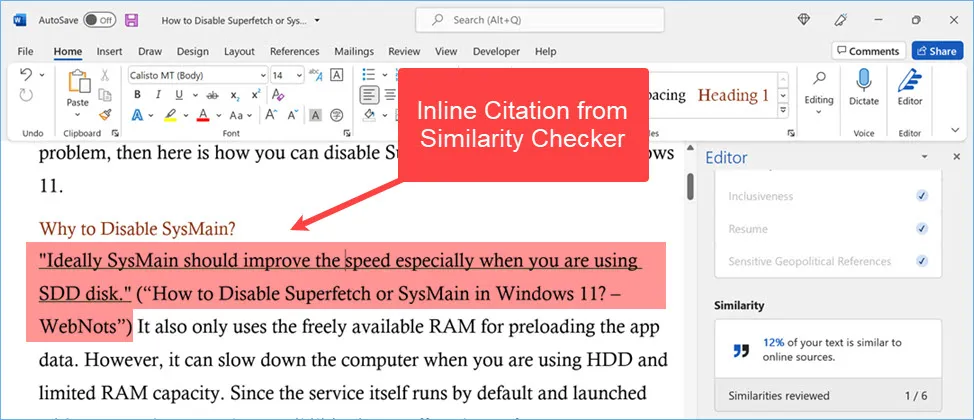The width and height of the screenshot is (974, 420).
Task: Click the Undo arrow icon
Action: (x=26, y=75)
